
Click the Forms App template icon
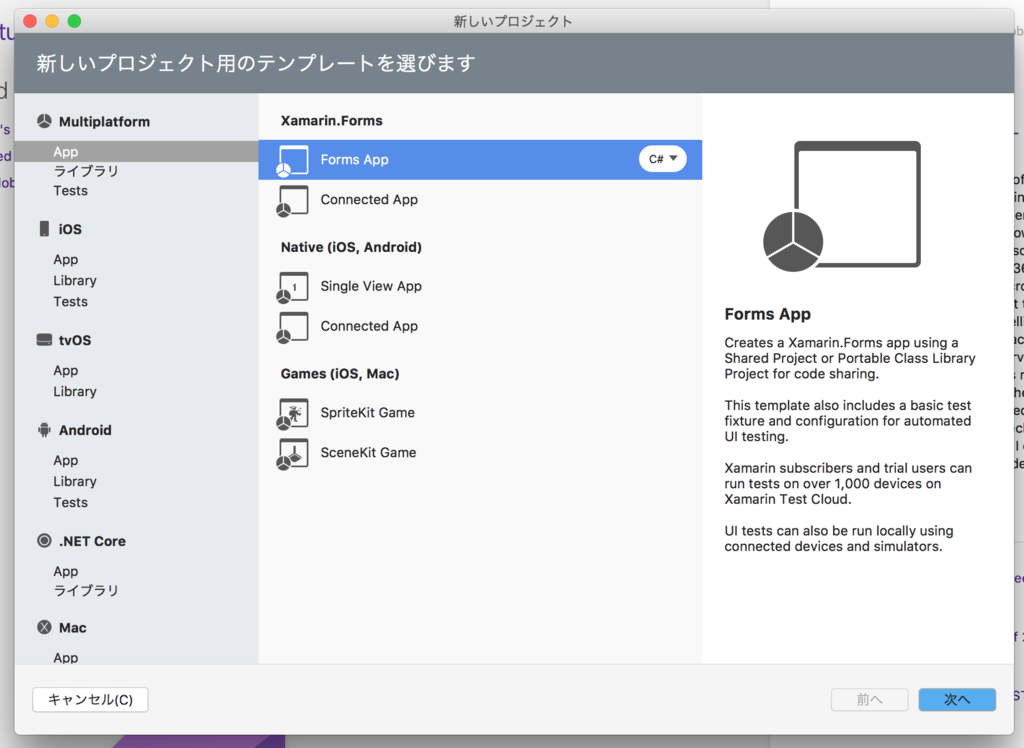point(293,161)
